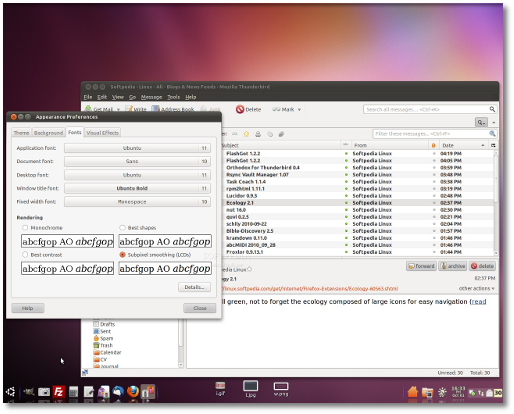
Task: Select the Ecology 2.1 message row
Action: click(x=358, y=203)
